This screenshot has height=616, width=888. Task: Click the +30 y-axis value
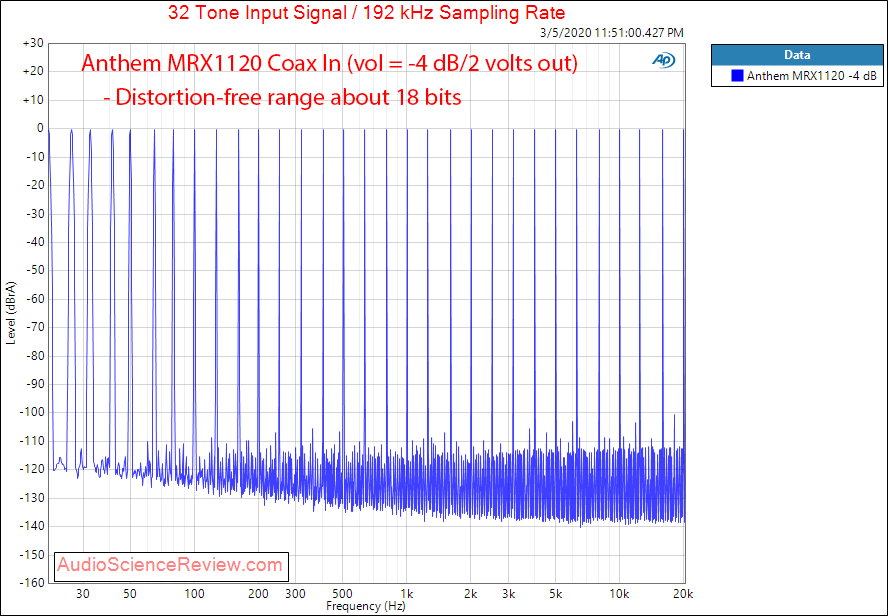point(33,44)
